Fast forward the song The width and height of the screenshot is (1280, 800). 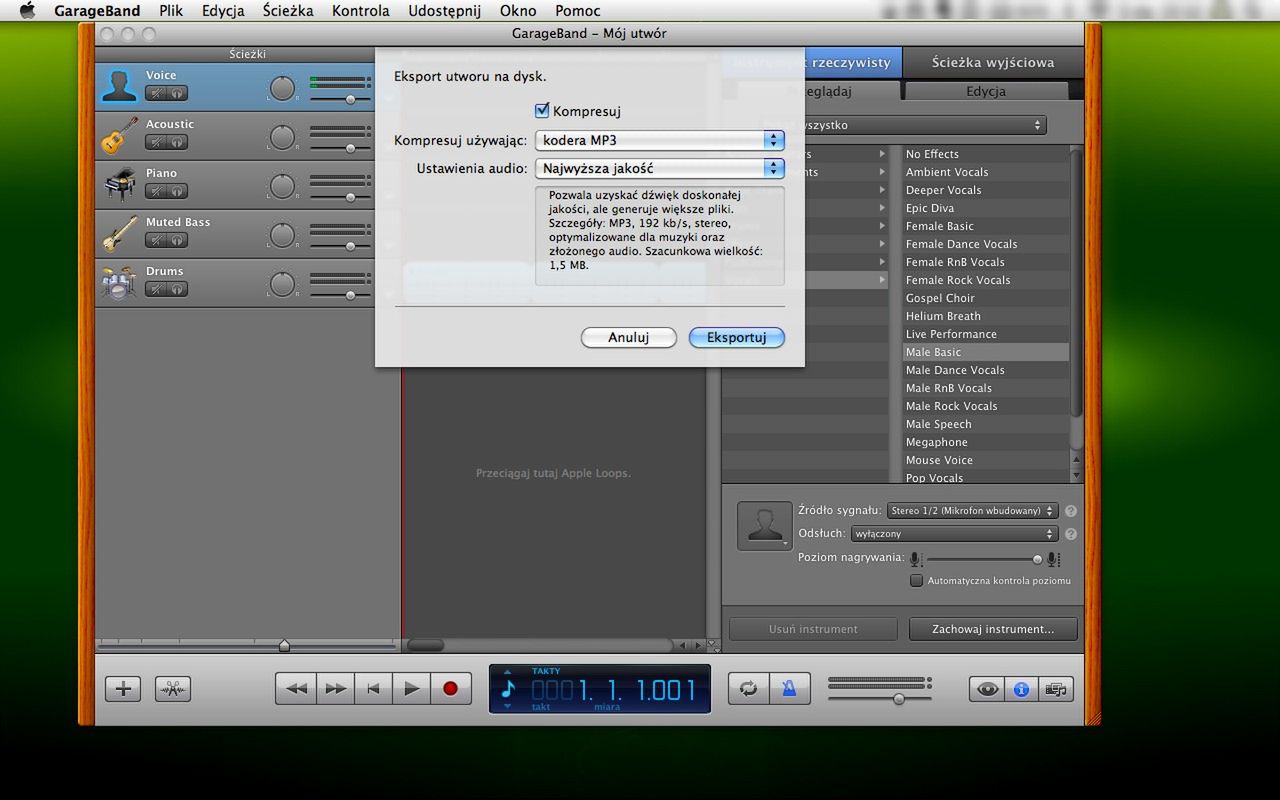[335, 688]
